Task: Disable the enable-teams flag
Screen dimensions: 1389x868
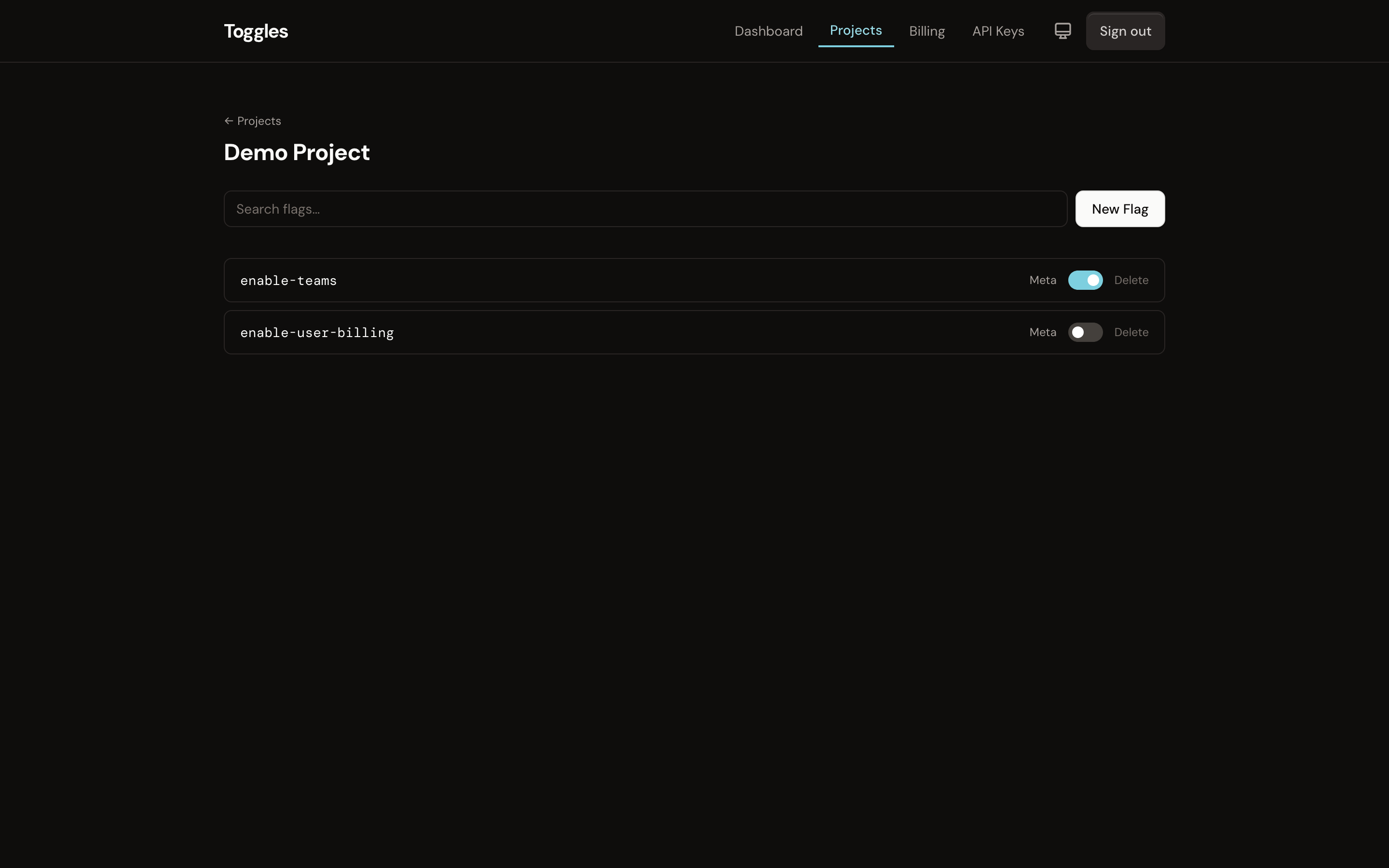Action: [x=1085, y=280]
